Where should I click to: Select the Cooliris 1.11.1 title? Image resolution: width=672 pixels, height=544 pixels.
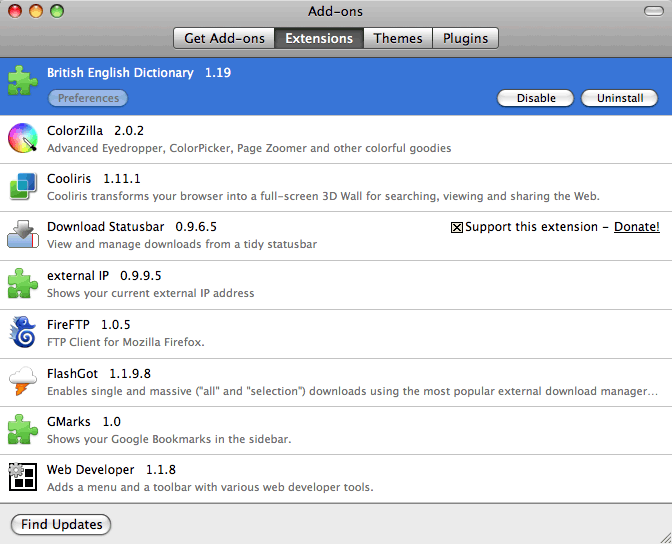(93, 179)
